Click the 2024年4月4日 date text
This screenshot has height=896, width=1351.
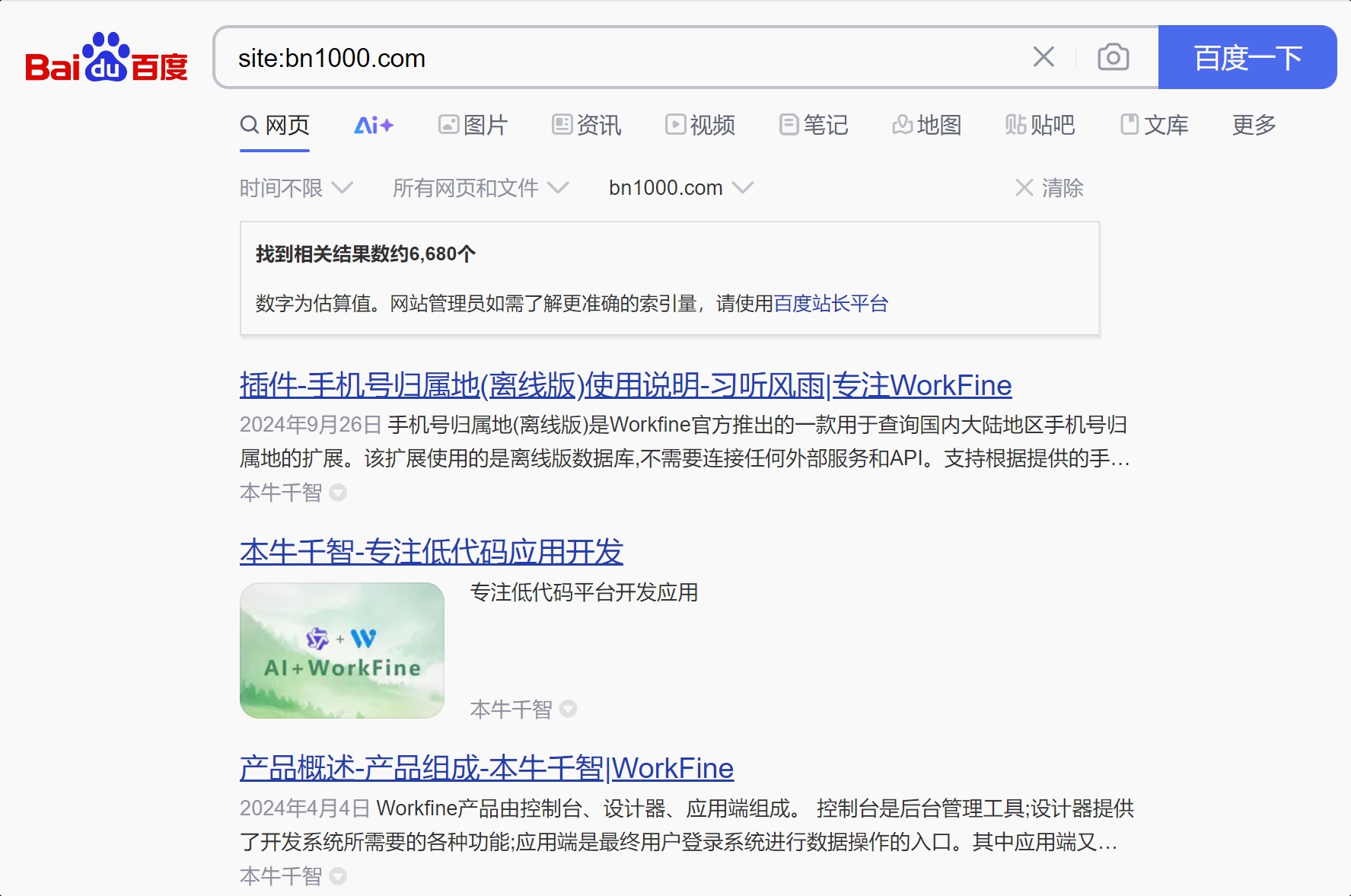304,808
